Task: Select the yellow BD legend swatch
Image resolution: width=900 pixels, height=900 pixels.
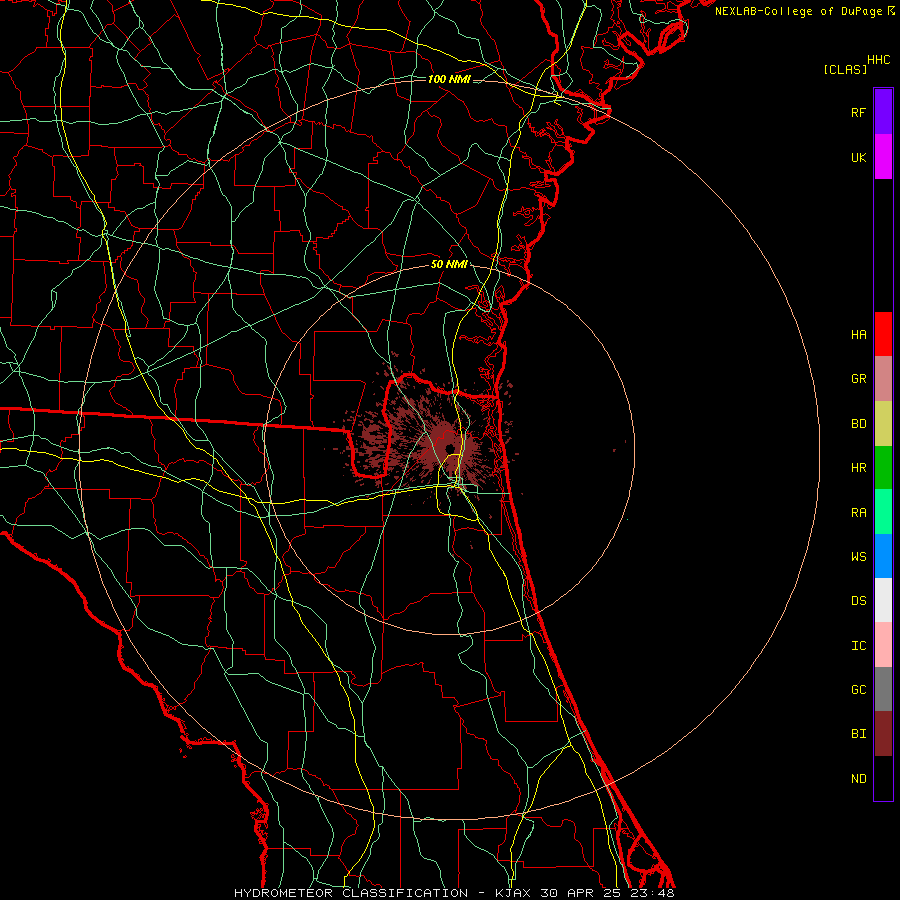Action: tap(883, 424)
